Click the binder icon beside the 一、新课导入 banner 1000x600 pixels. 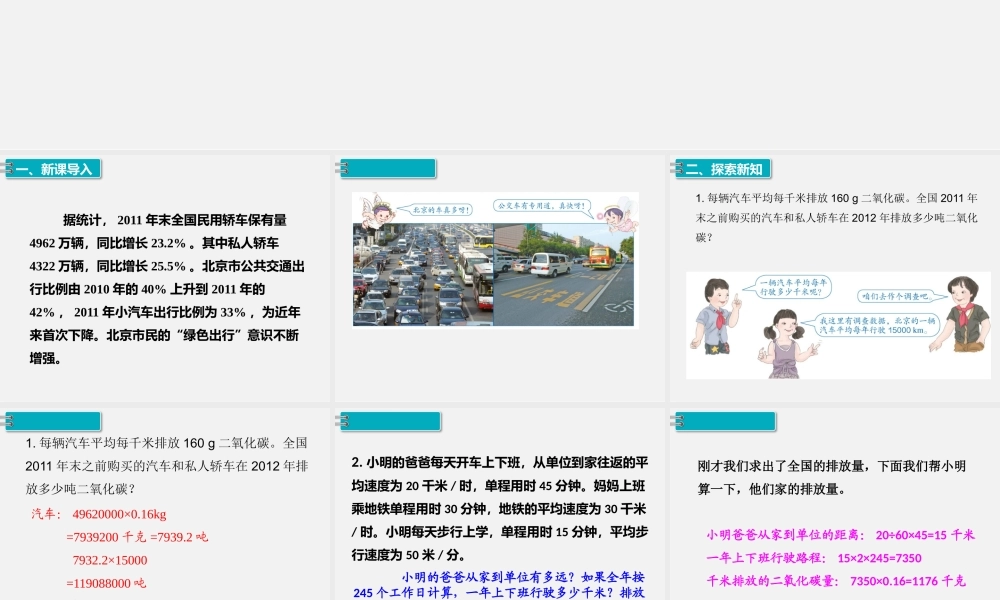tap(8, 169)
